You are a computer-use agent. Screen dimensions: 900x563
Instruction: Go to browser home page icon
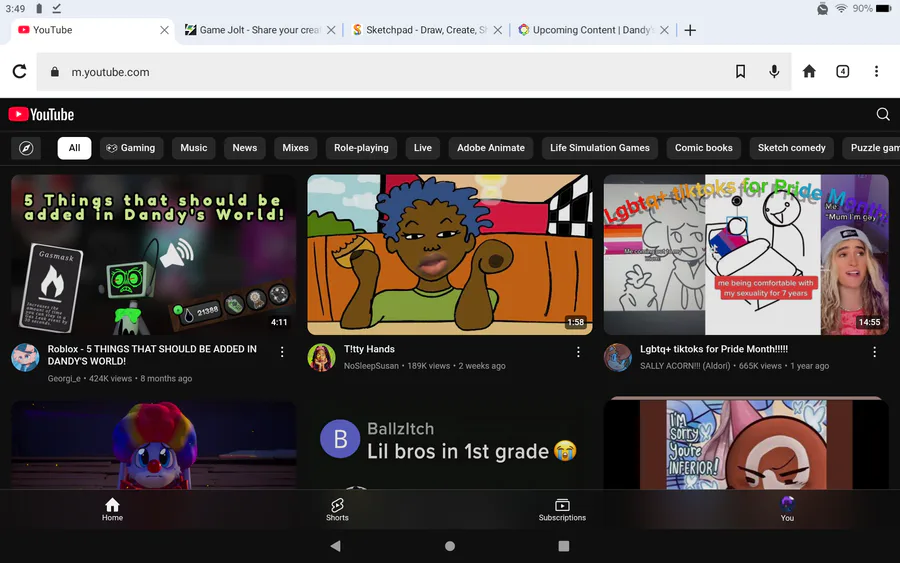click(x=809, y=71)
